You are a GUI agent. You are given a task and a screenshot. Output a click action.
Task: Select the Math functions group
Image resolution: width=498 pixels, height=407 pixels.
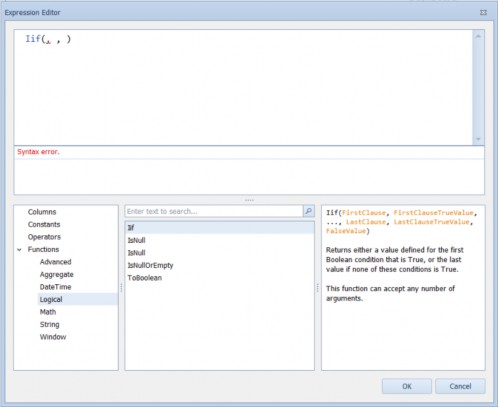pyautogui.click(x=48, y=312)
